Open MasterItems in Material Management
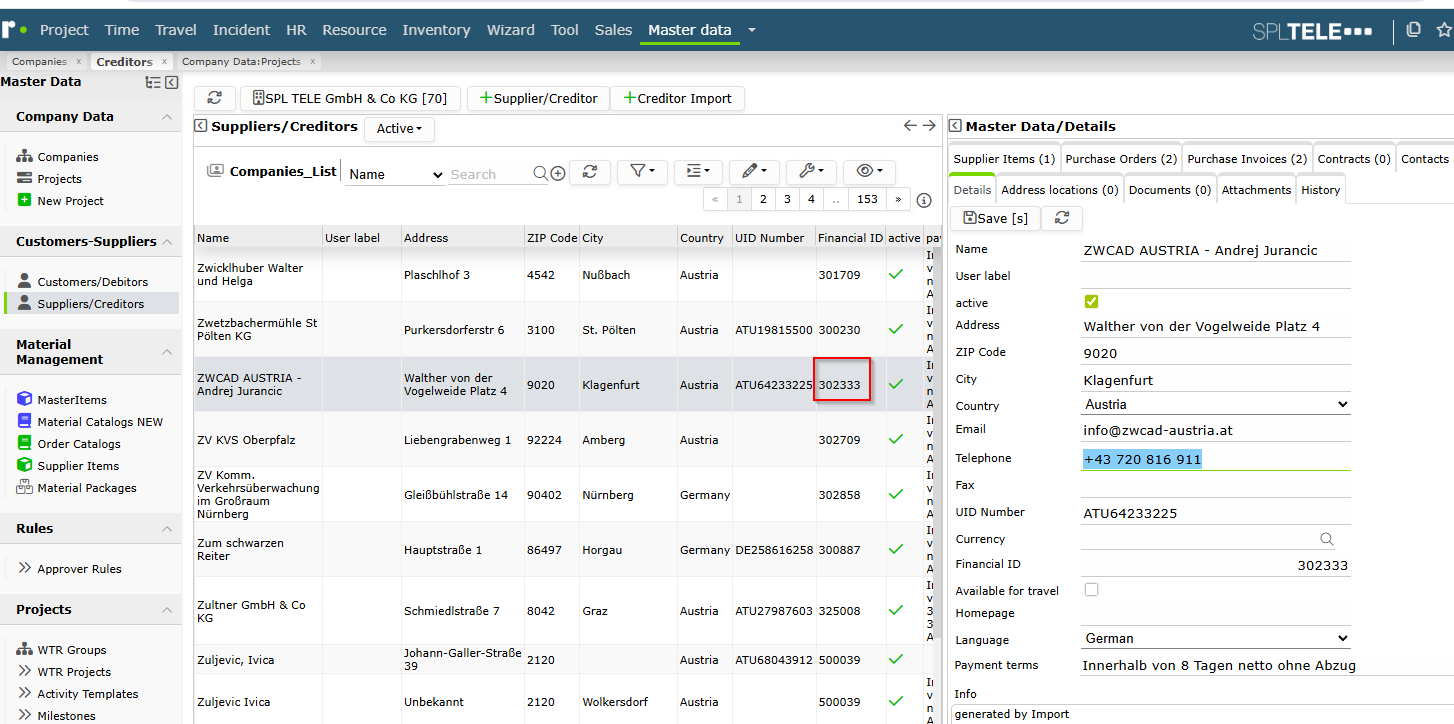1454x724 pixels. 72,400
